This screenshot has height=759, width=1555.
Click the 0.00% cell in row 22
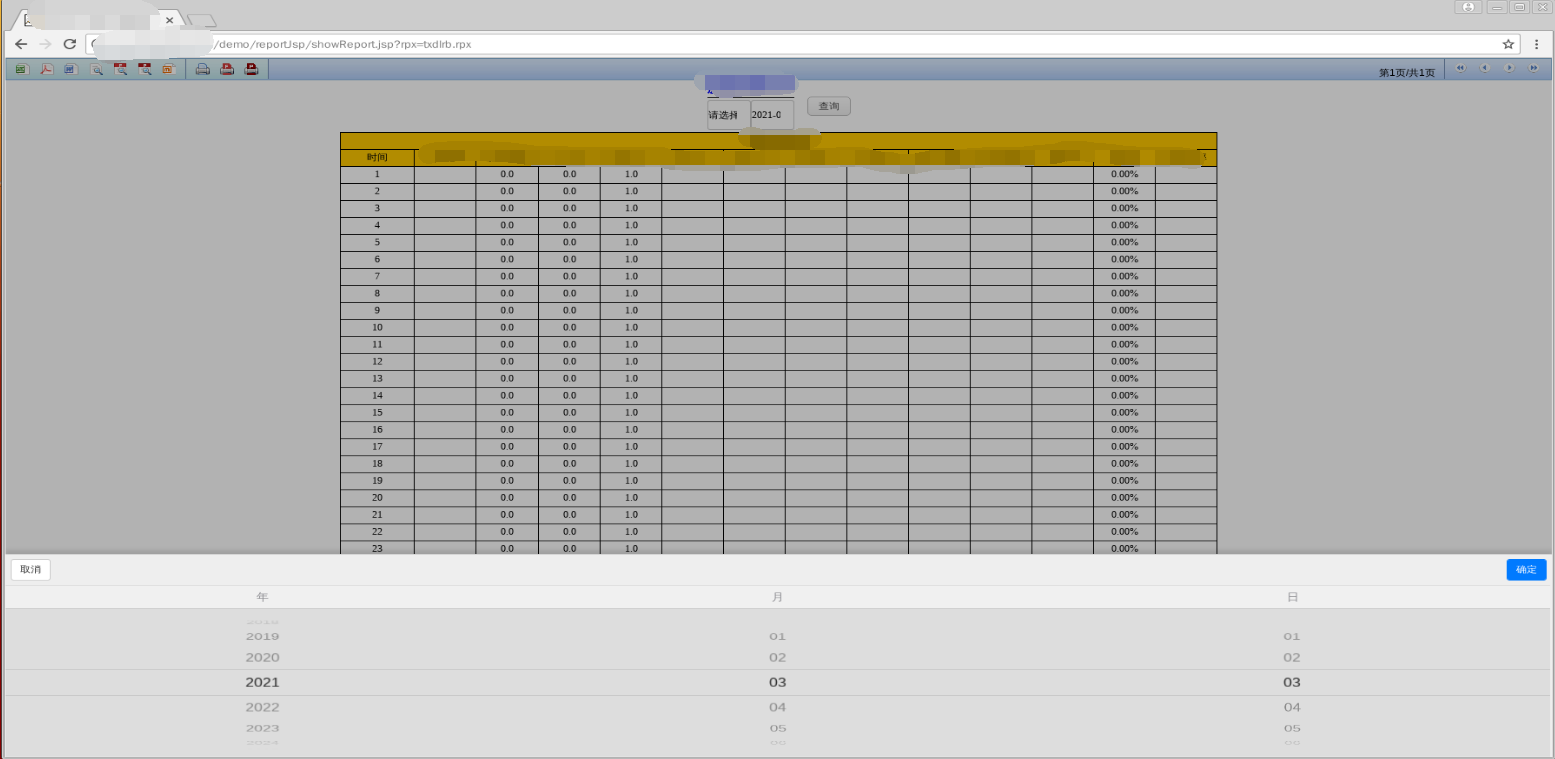[x=1125, y=532]
